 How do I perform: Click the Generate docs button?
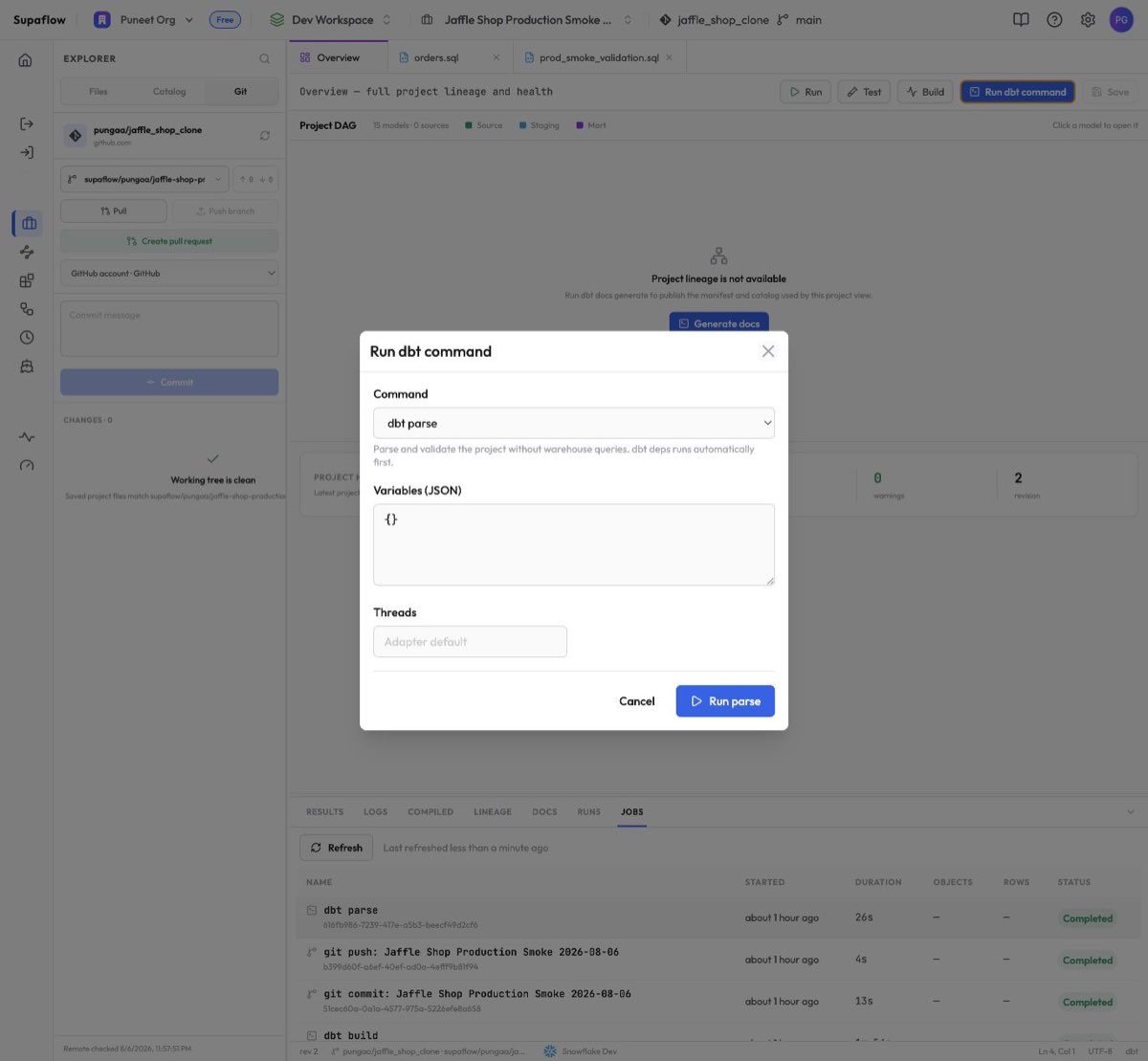718,323
